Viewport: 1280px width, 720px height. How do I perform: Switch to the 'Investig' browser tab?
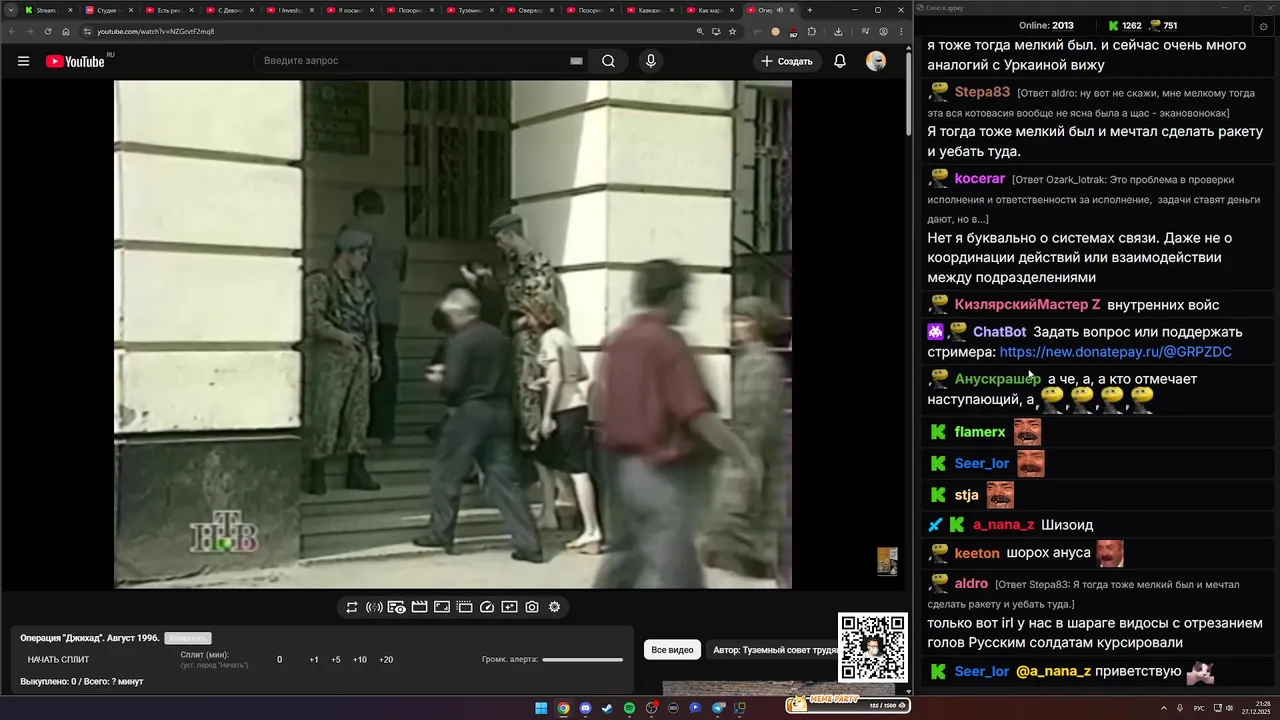click(291, 10)
